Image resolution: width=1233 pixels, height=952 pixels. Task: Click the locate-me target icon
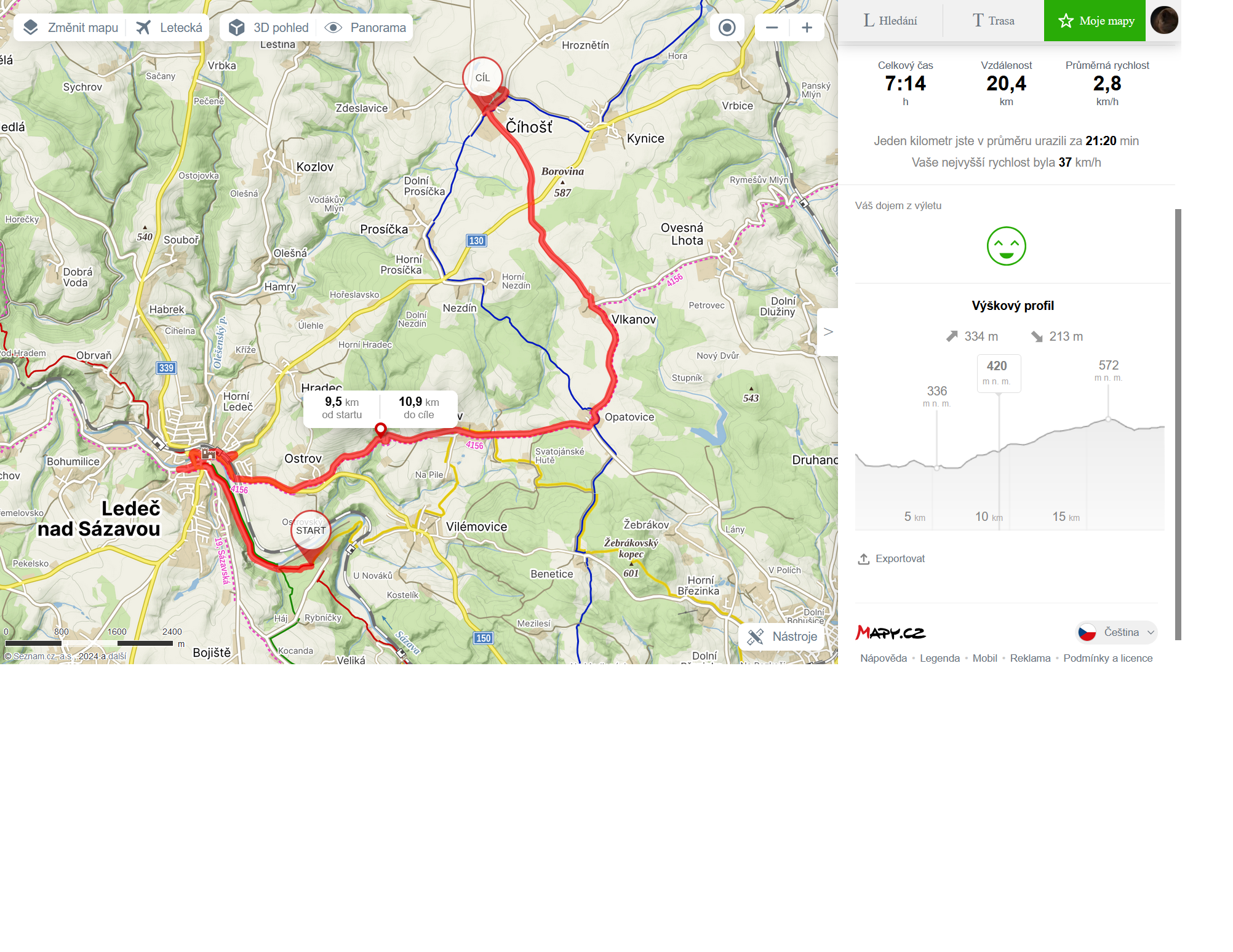tap(727, 28)
